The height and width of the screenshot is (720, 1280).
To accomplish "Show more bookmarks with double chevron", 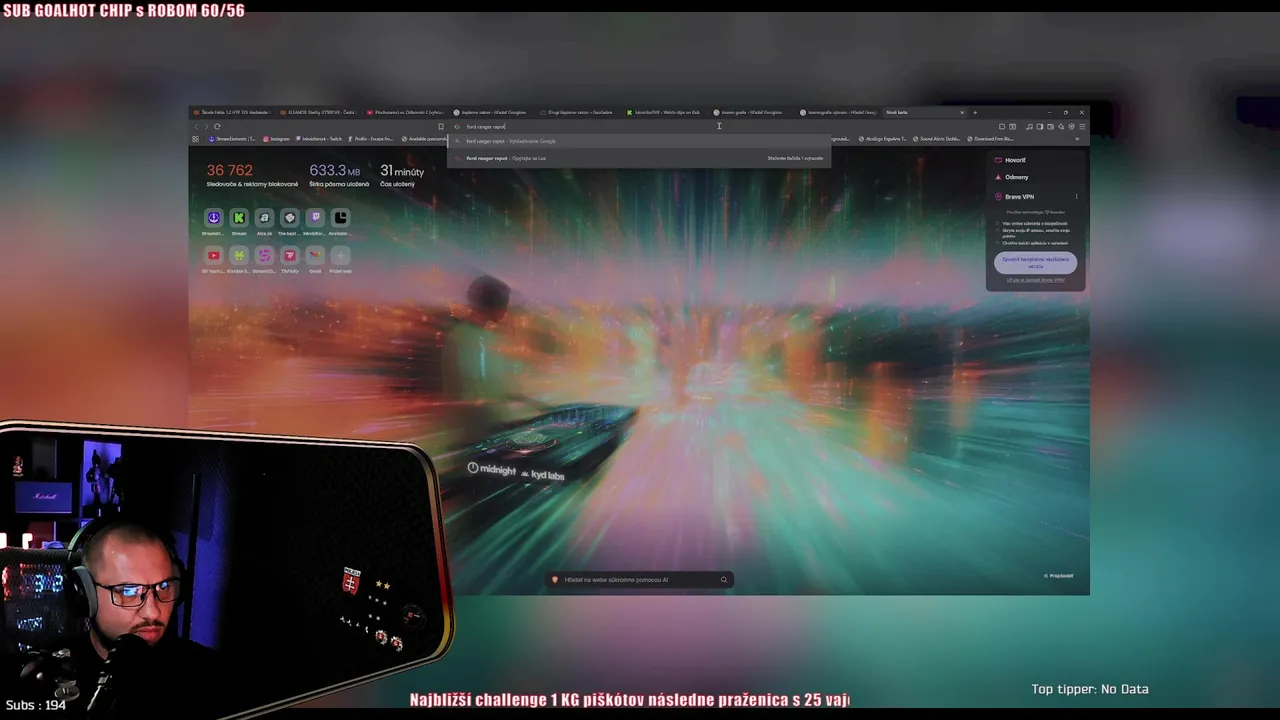I will coord(1077,139).
